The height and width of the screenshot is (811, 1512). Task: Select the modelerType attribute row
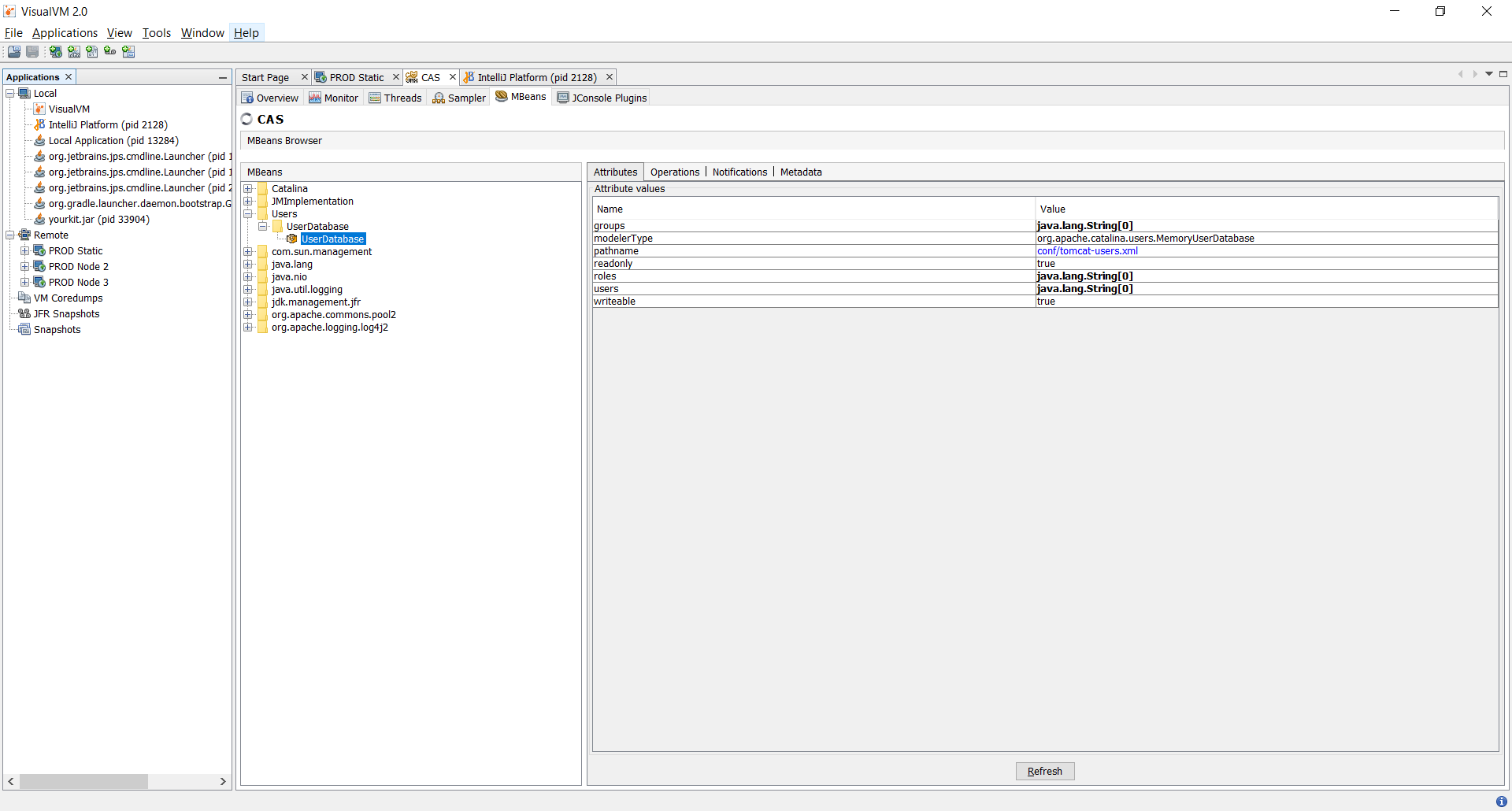[x=1045, y=239]
